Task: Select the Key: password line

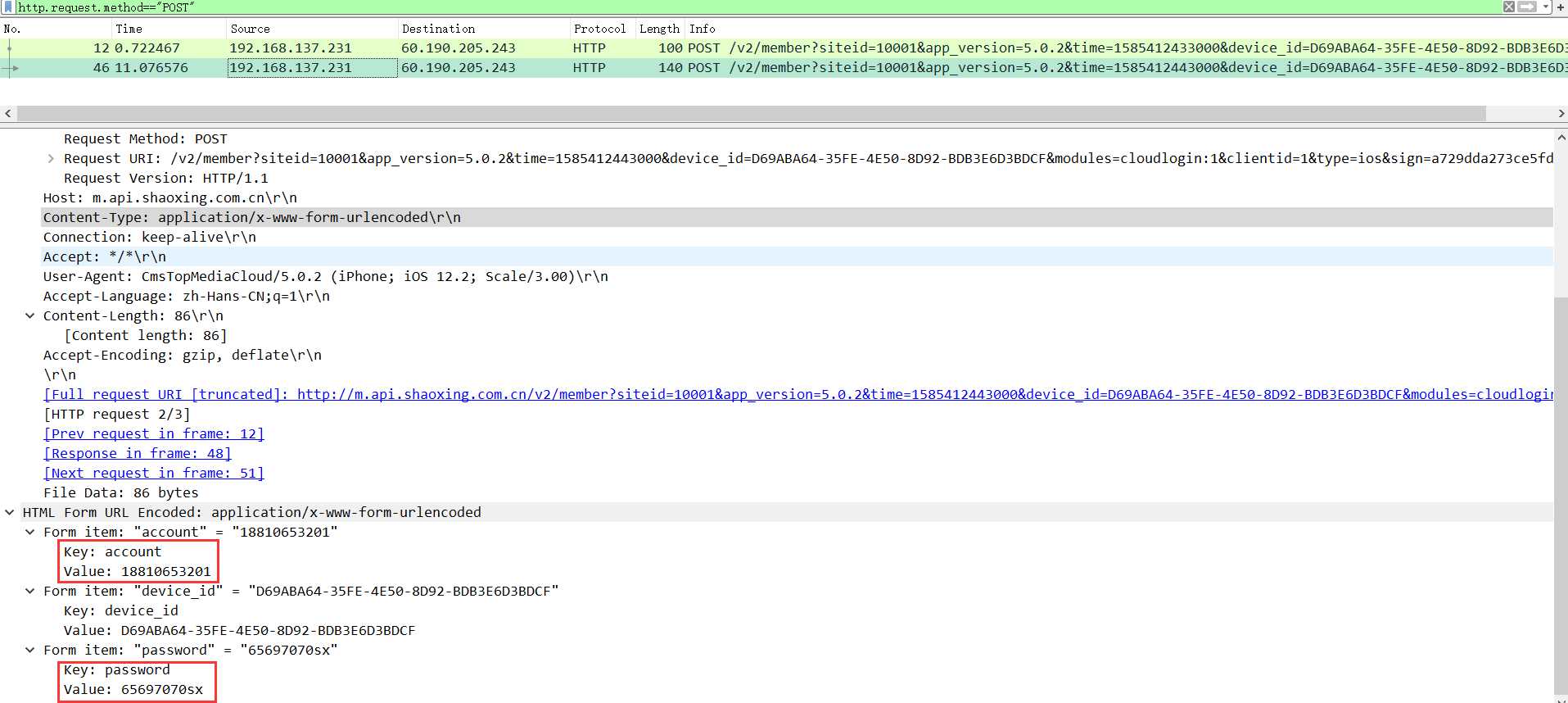Action: [x=117, y=669]
